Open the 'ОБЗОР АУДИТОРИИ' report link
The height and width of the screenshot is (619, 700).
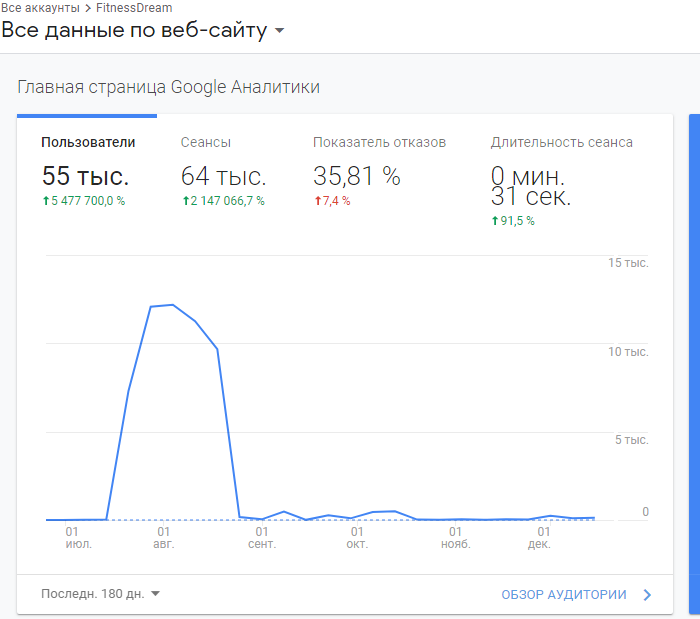(564, 595)
